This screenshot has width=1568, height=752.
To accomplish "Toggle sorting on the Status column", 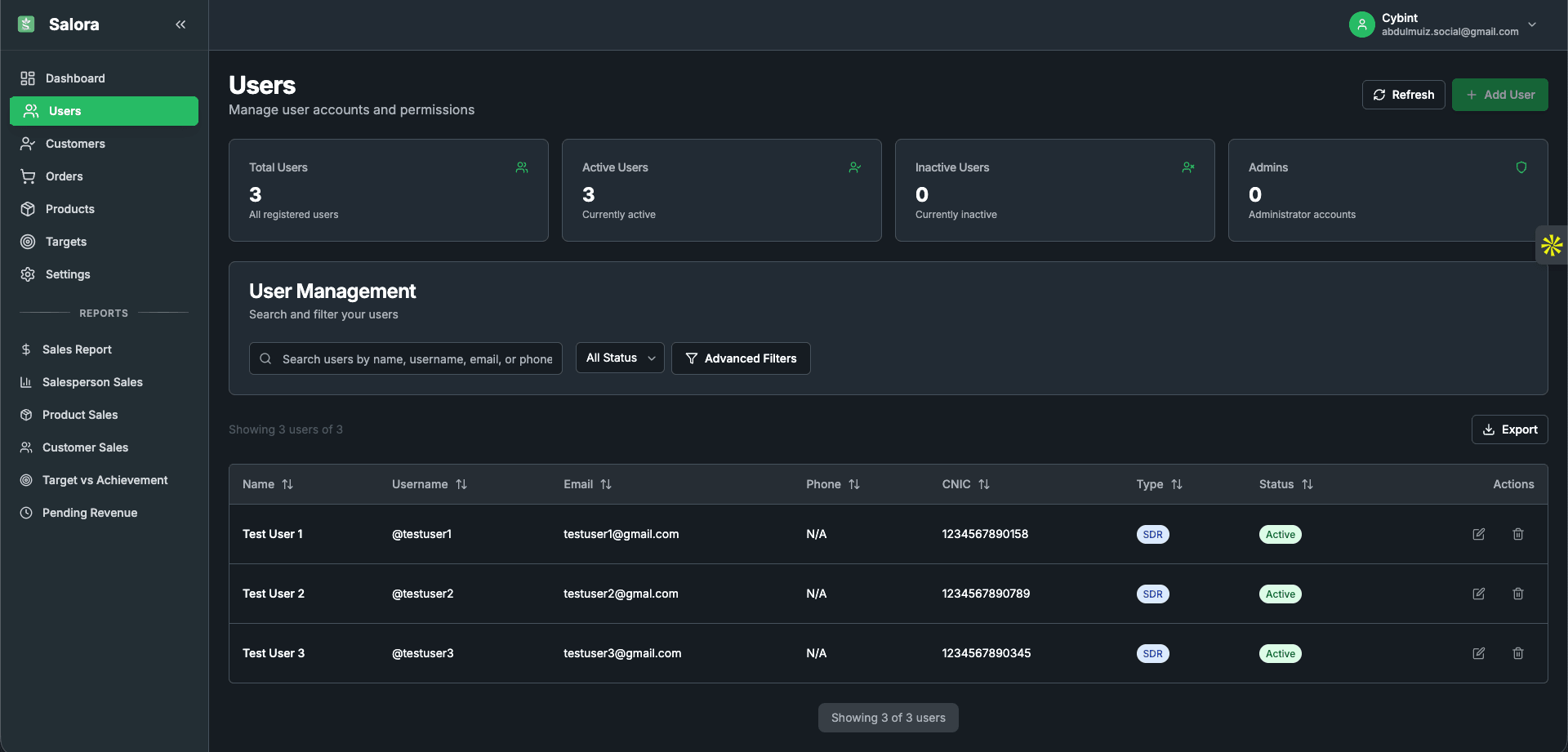I will (x=1307, y=484).
